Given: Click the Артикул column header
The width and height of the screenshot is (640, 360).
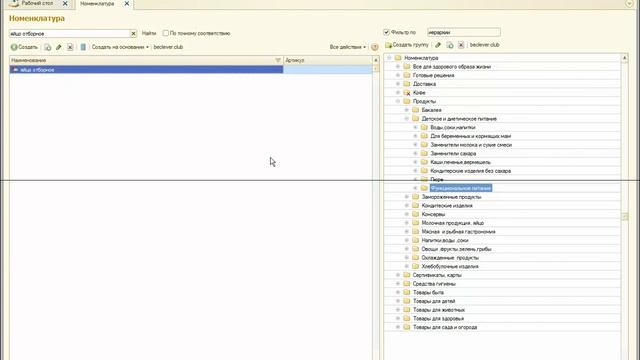Looking at the screenshot, I should [328, 60].
